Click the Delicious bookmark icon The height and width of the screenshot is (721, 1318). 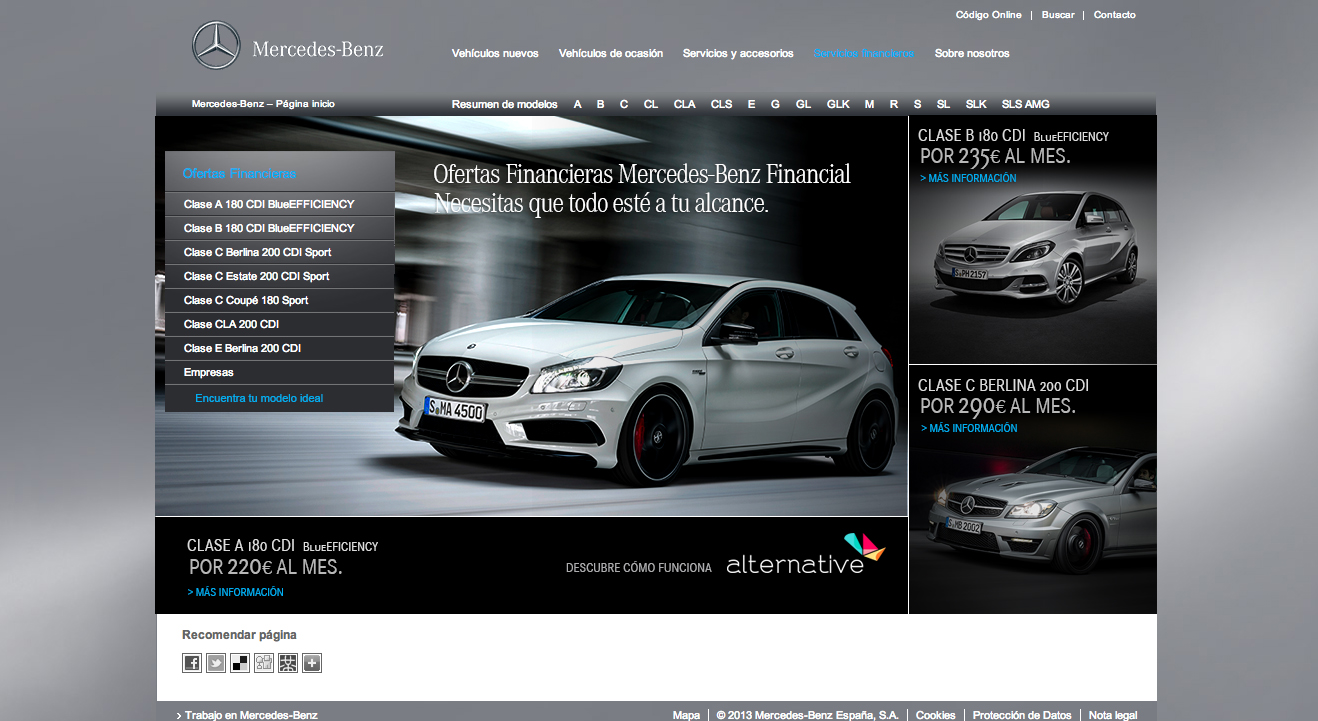[240, 663]
